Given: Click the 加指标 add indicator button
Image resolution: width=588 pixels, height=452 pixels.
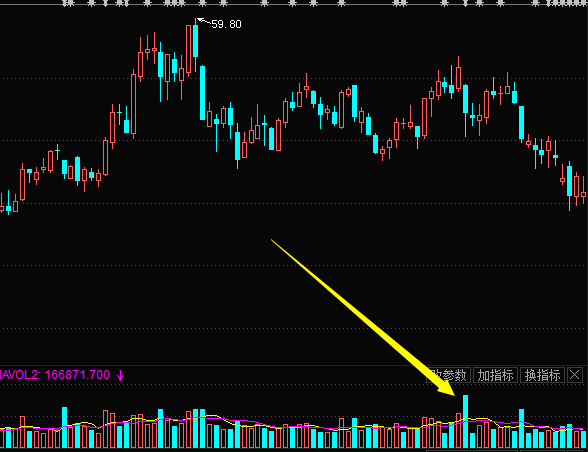Looking at the screenshot, I should 495,375.
